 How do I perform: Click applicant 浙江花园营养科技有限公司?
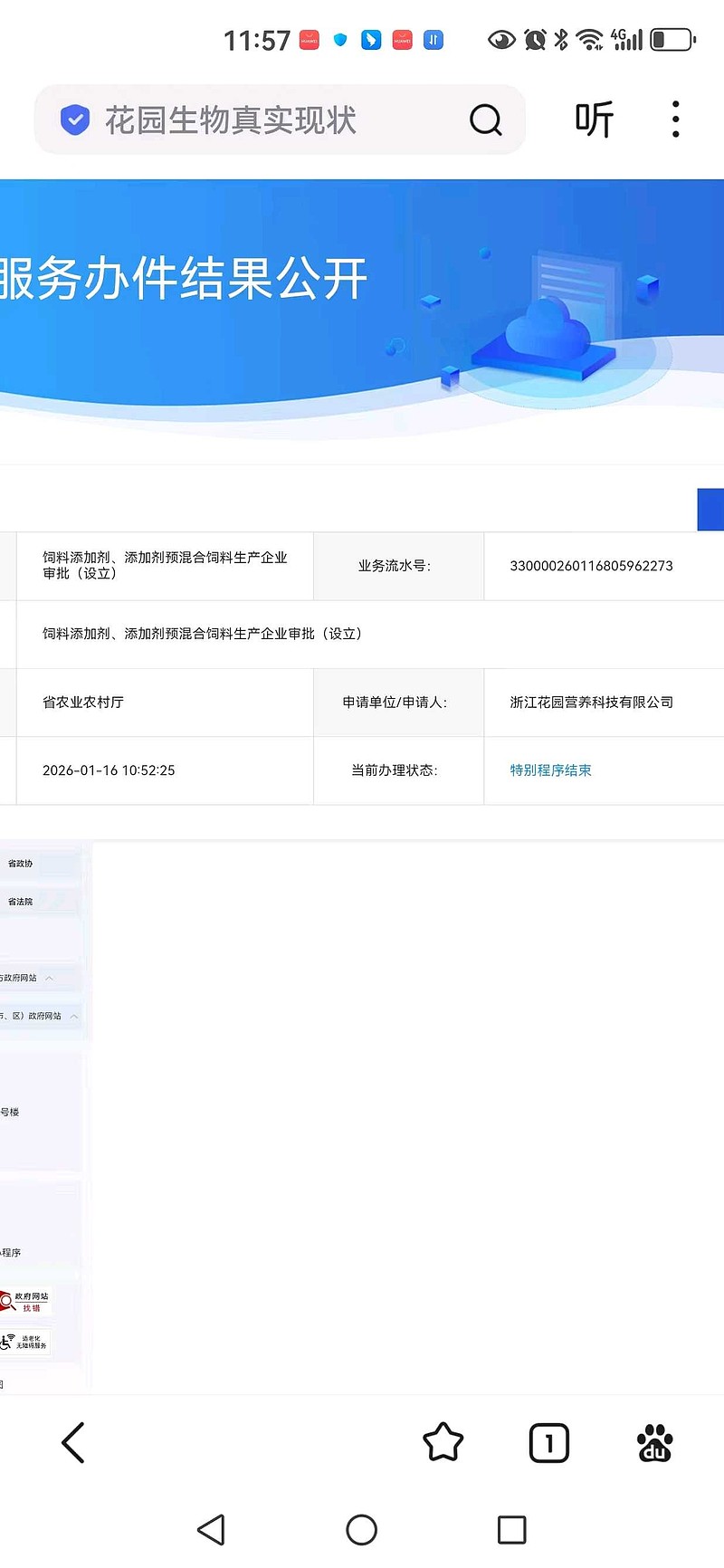click(x=591, y=703)
